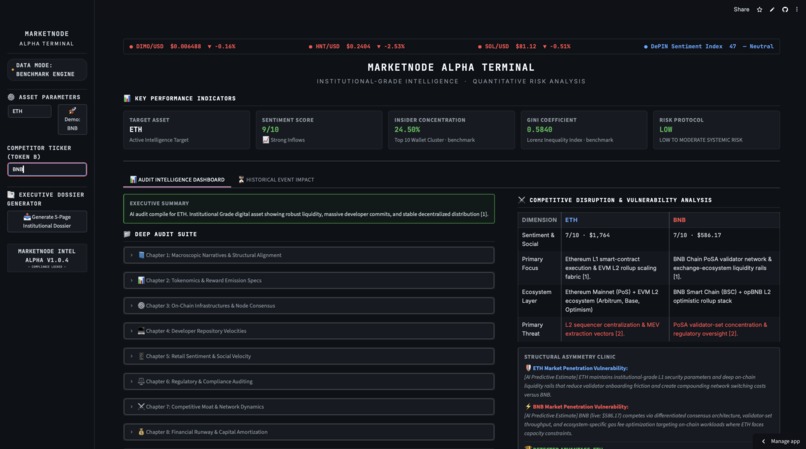Viewport: 806px width, 449px height.
Task: Click the MarketNode Intel Alpha V1.0.4 badge
Action: tap(47, 258)
